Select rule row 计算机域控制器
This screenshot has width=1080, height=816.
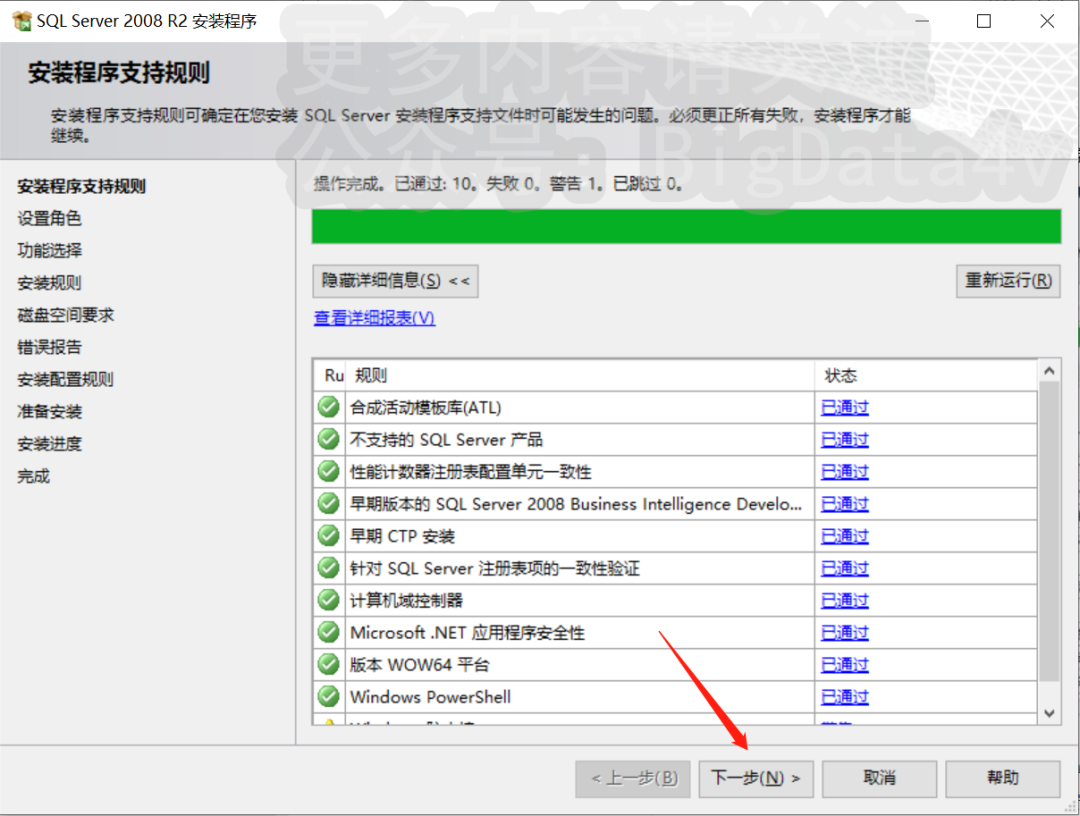[x=675, y=600]
